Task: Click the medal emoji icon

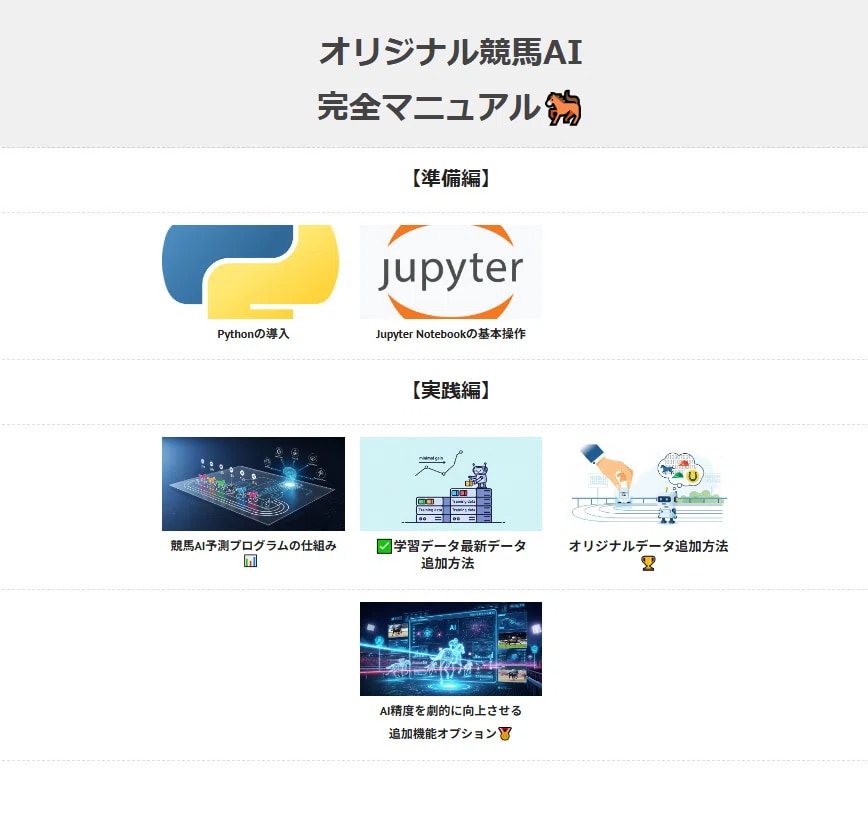Action: [x=505, y=734]
